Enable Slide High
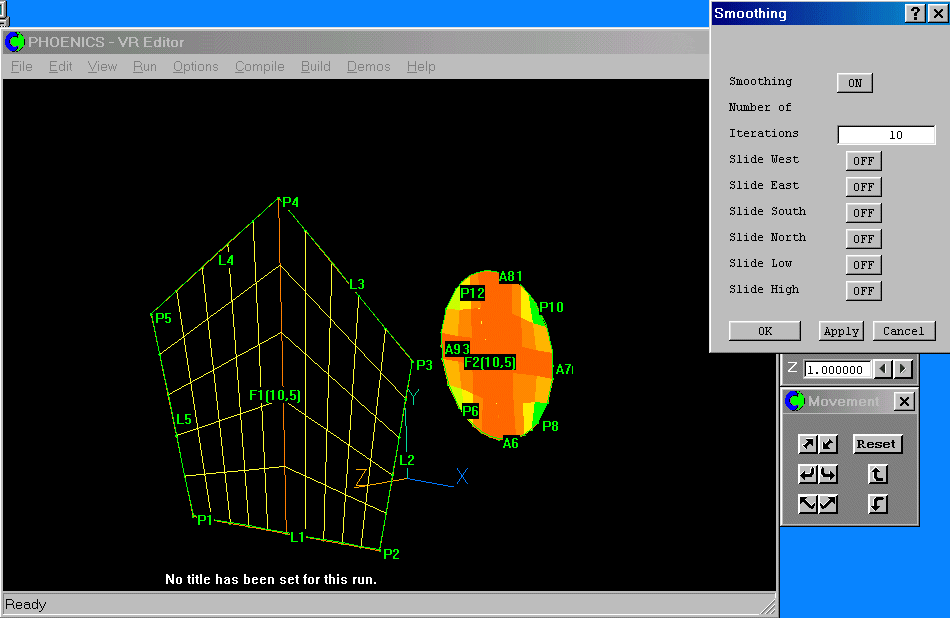 863,290
